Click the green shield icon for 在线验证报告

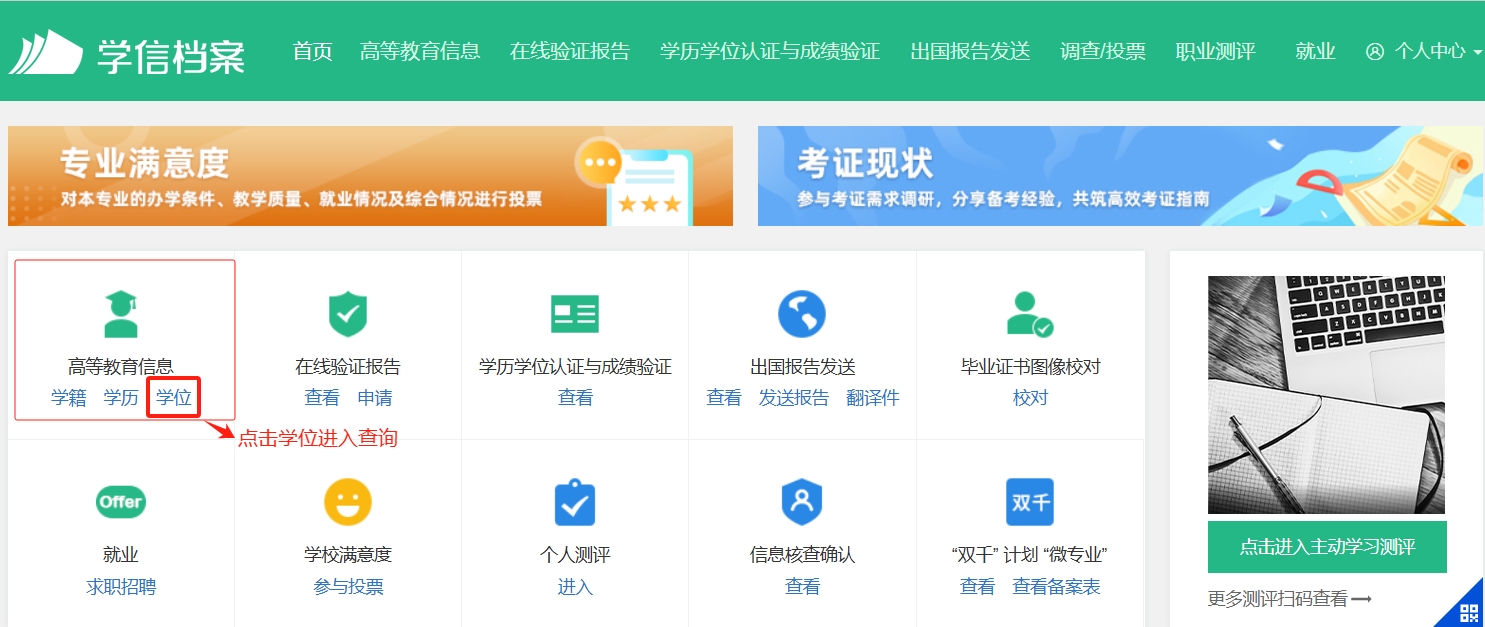pyautogui.click(x=347, y=313)
